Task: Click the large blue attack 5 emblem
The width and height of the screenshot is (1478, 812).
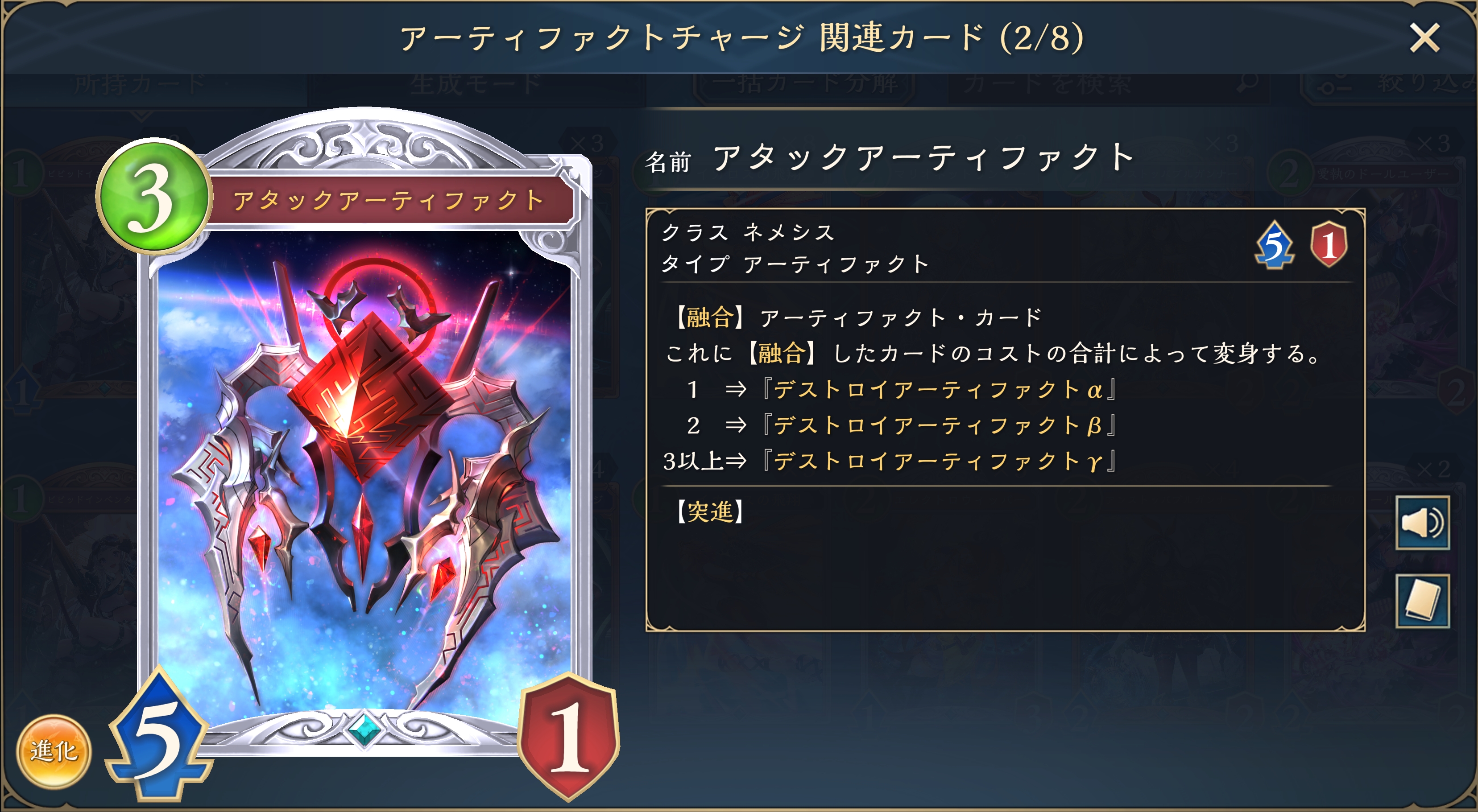Action: point(159,738)
